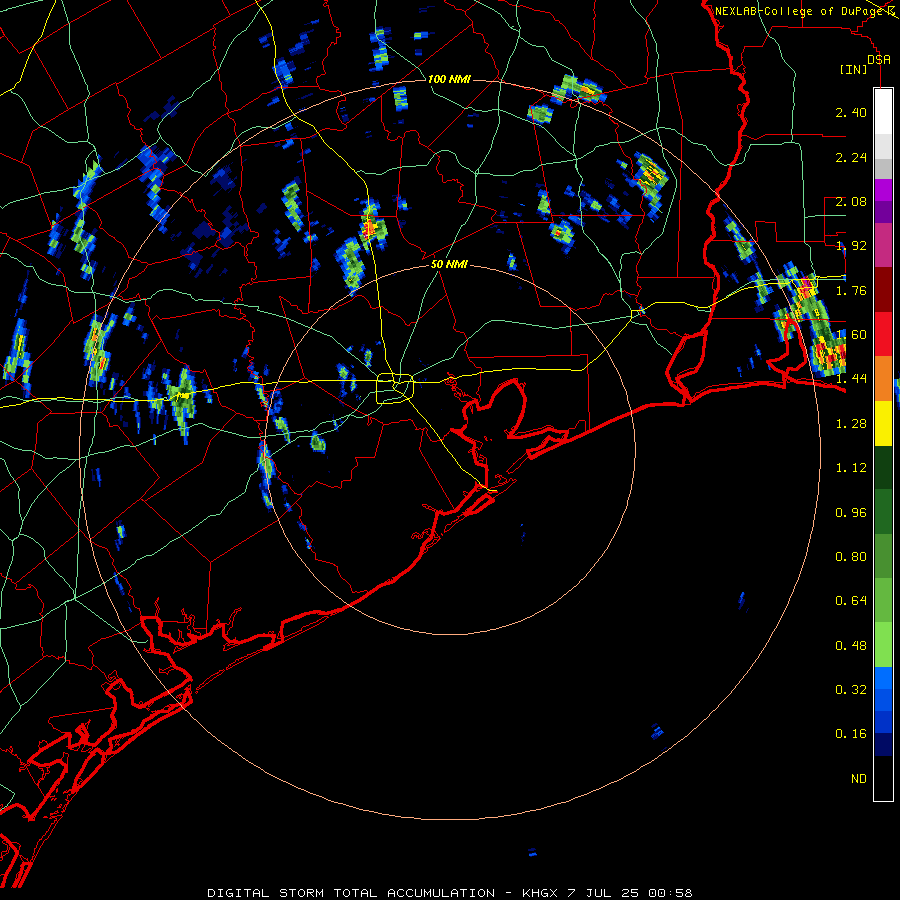The width and height of the screenshot is (900, 900).
Task: Click the [IN] units label
Action: [x=854, y=69]
